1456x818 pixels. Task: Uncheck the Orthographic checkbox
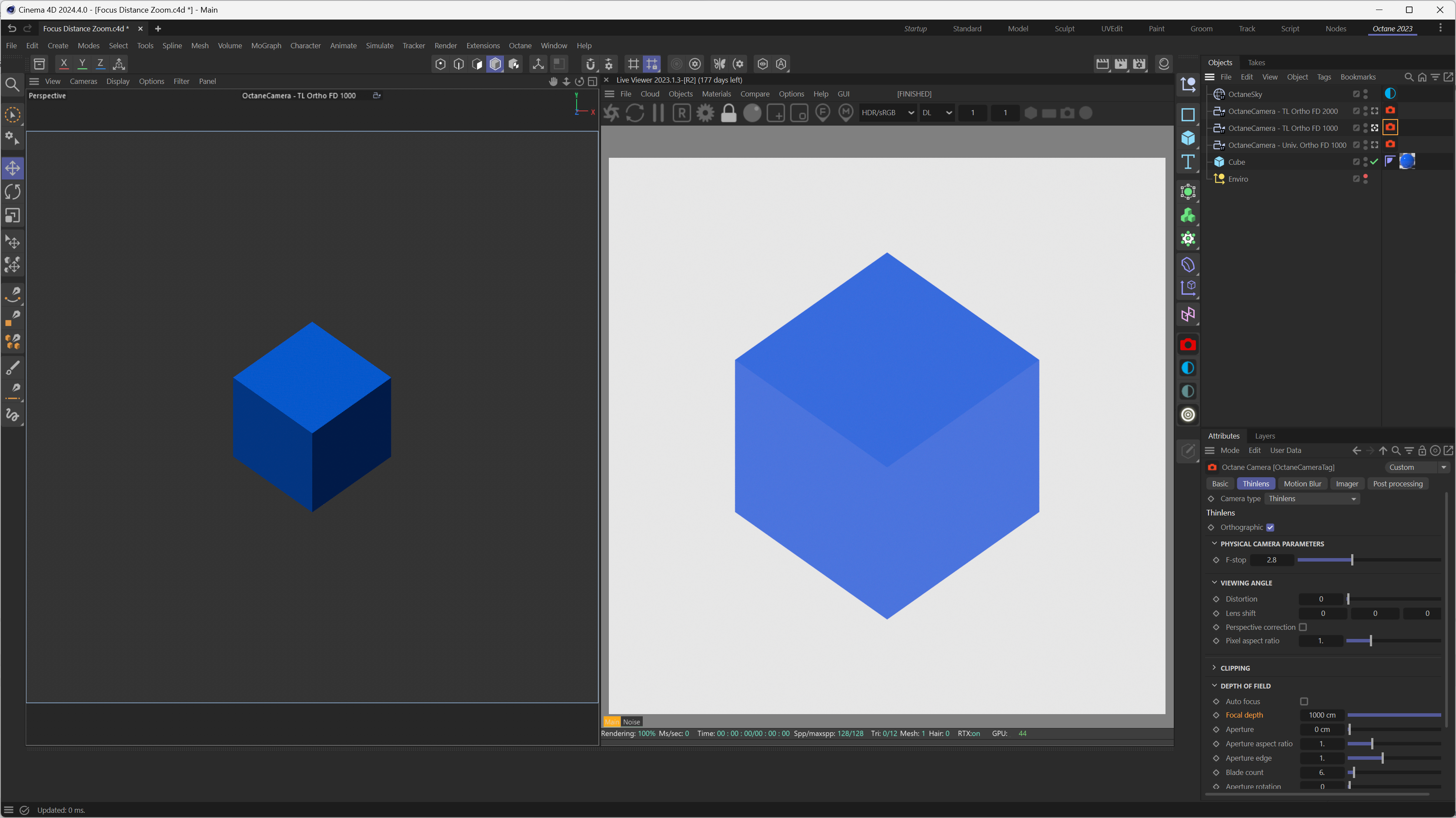click(x=1270, y=527)
